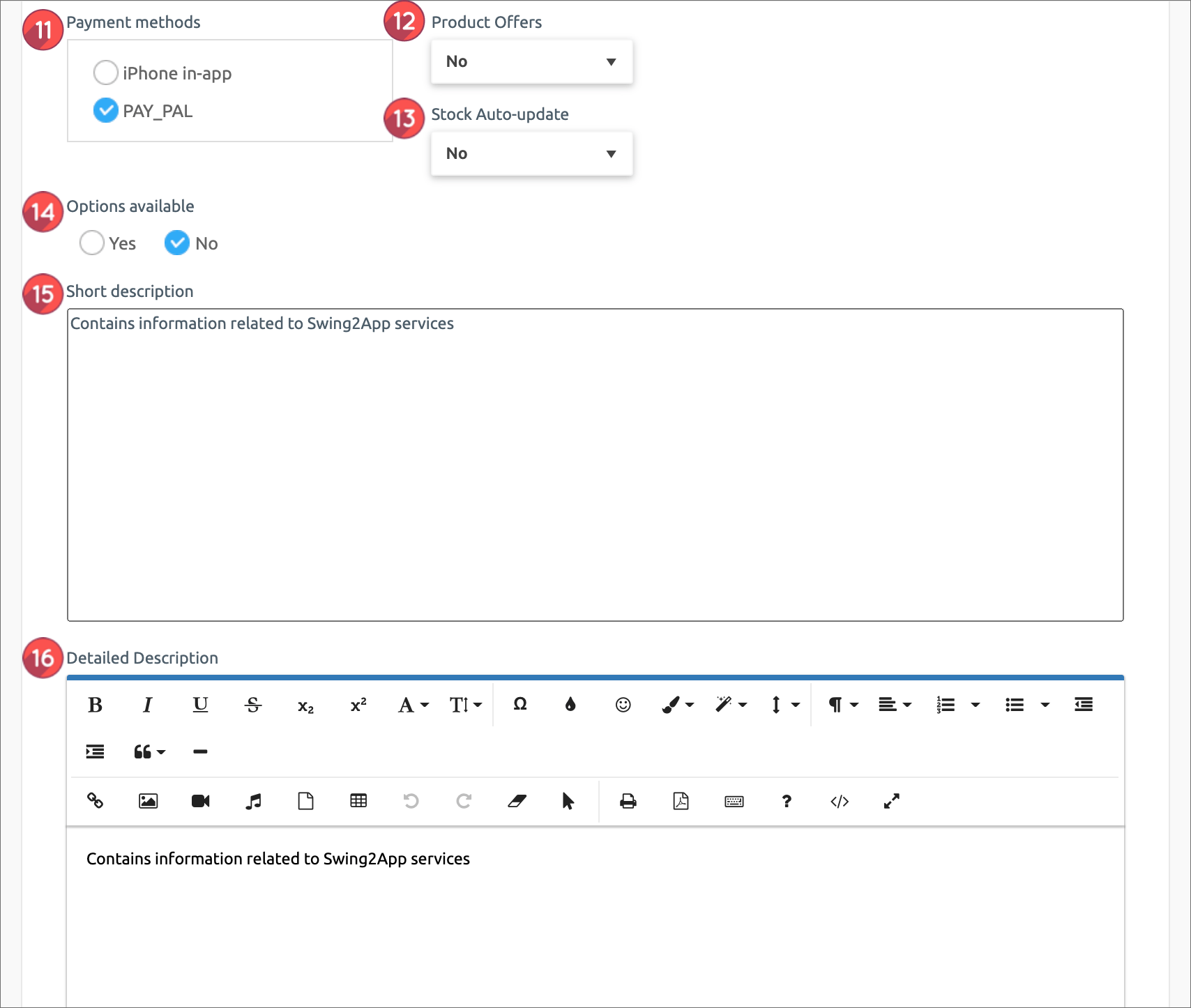Open the Stock Auto-update dropdown
Image resolution: width=1191 pixels, height=1008 pixels.
coord(531,153)
